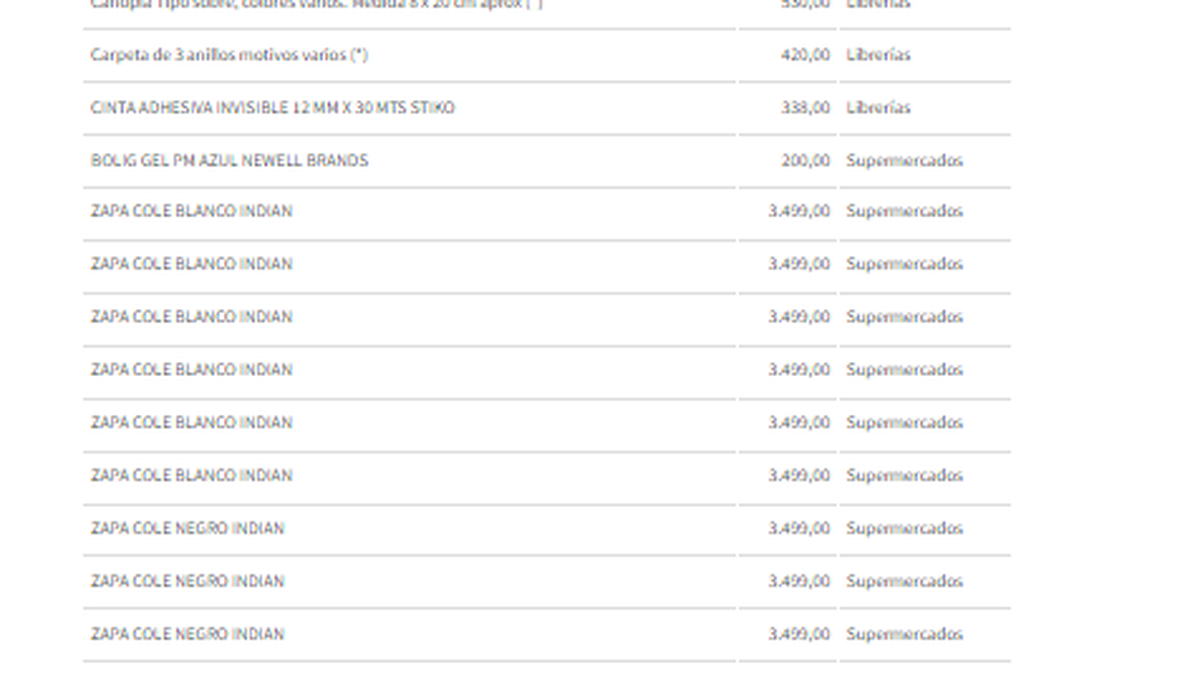Select the middle ZAPA COLE NEGRO INDIAN row
This screenshot has height=675, width=1200.
[x=187, y=582]
